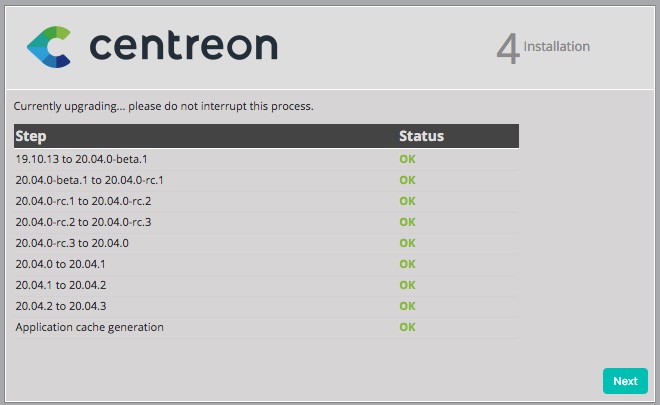
Task: Click the 'Currently upgrading' notice text
Action: tap(164, 105)
